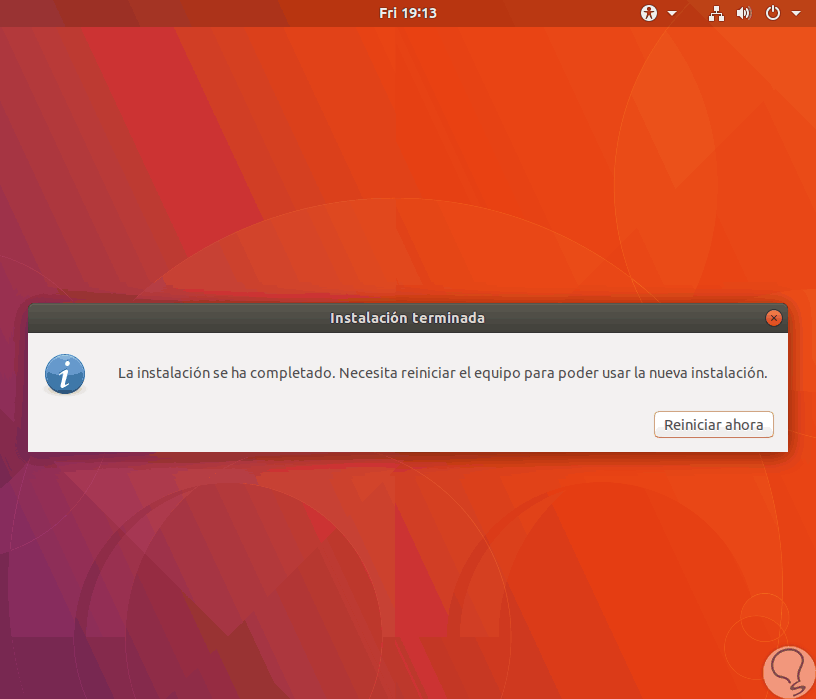Select the Necesita reiniciar el equipo sentence

click(553, 373)
